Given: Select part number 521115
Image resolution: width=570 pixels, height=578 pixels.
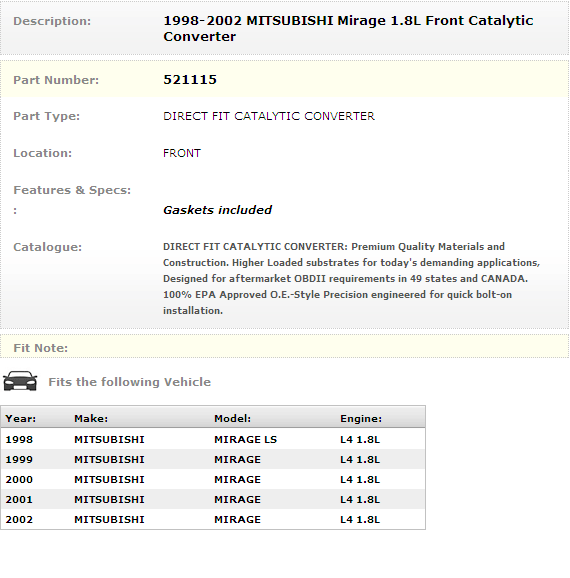Looking at the screenshot, I should (190, 80).
